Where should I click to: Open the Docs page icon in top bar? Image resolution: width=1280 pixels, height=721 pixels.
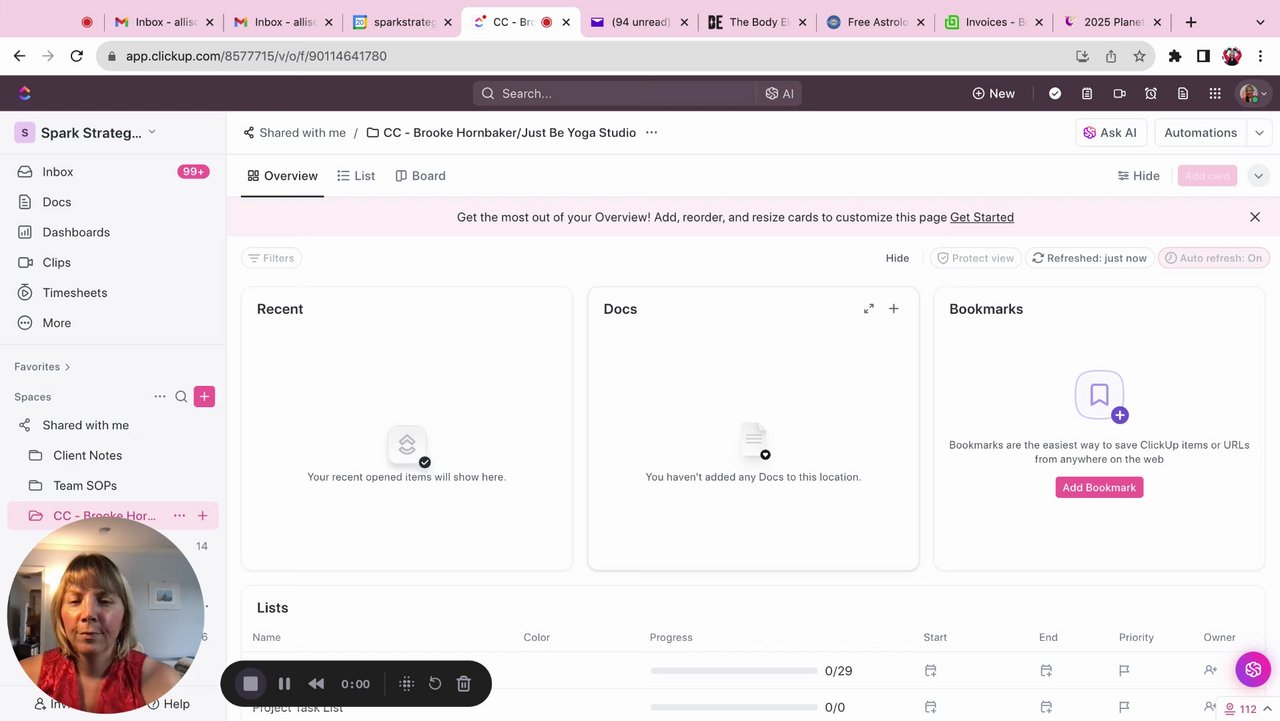click(x=1183, y=93)
